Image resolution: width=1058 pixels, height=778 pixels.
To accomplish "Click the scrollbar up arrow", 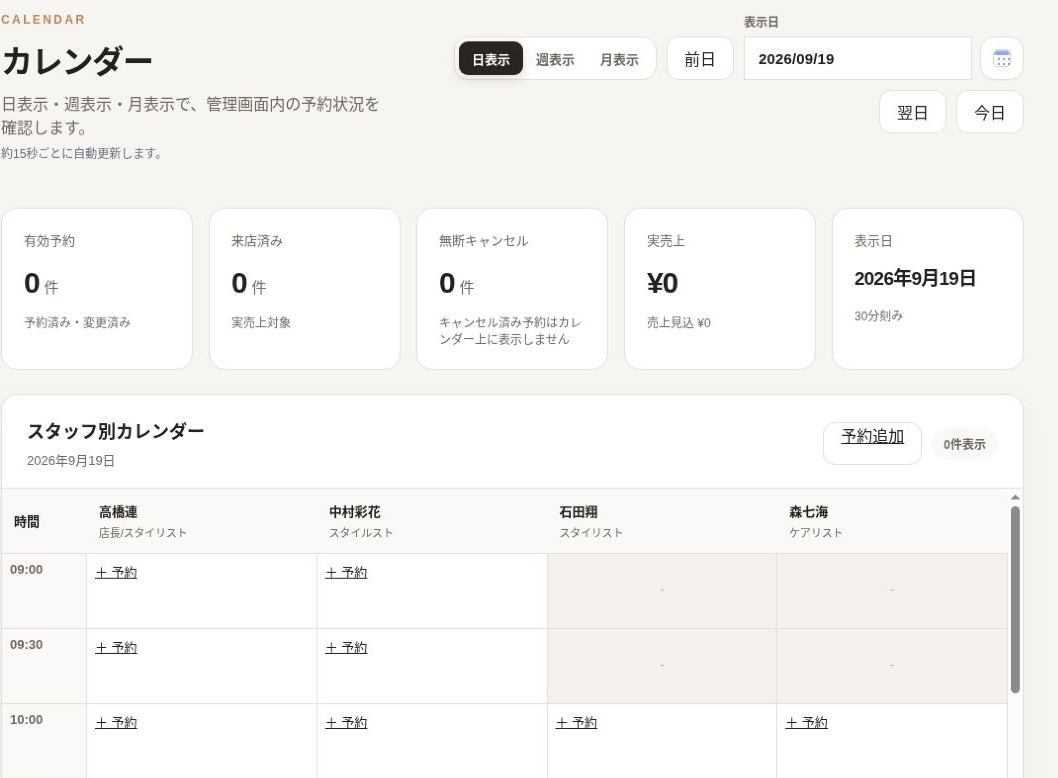I will (x=1015, y=497).
